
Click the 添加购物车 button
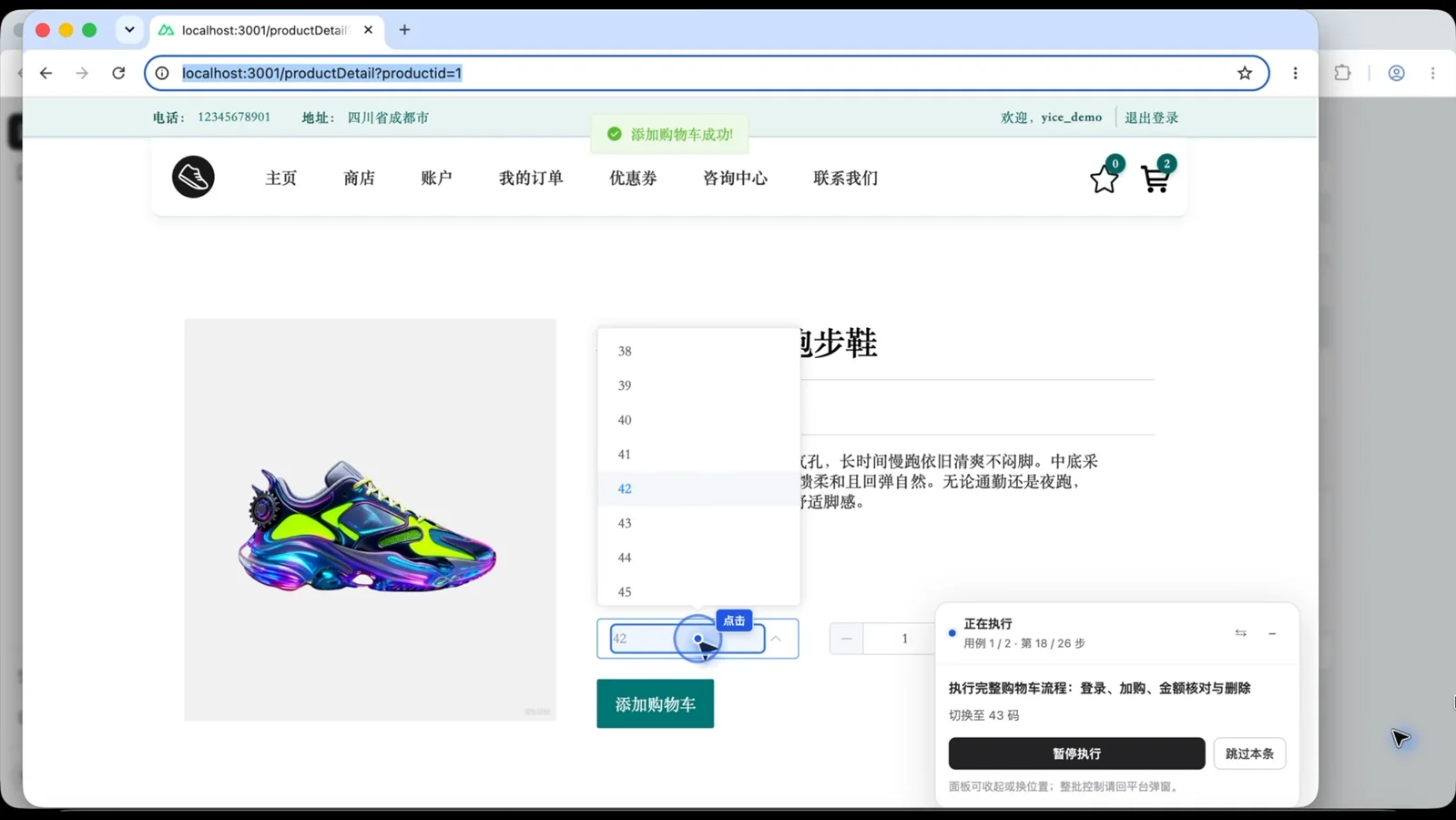point(656,703)
